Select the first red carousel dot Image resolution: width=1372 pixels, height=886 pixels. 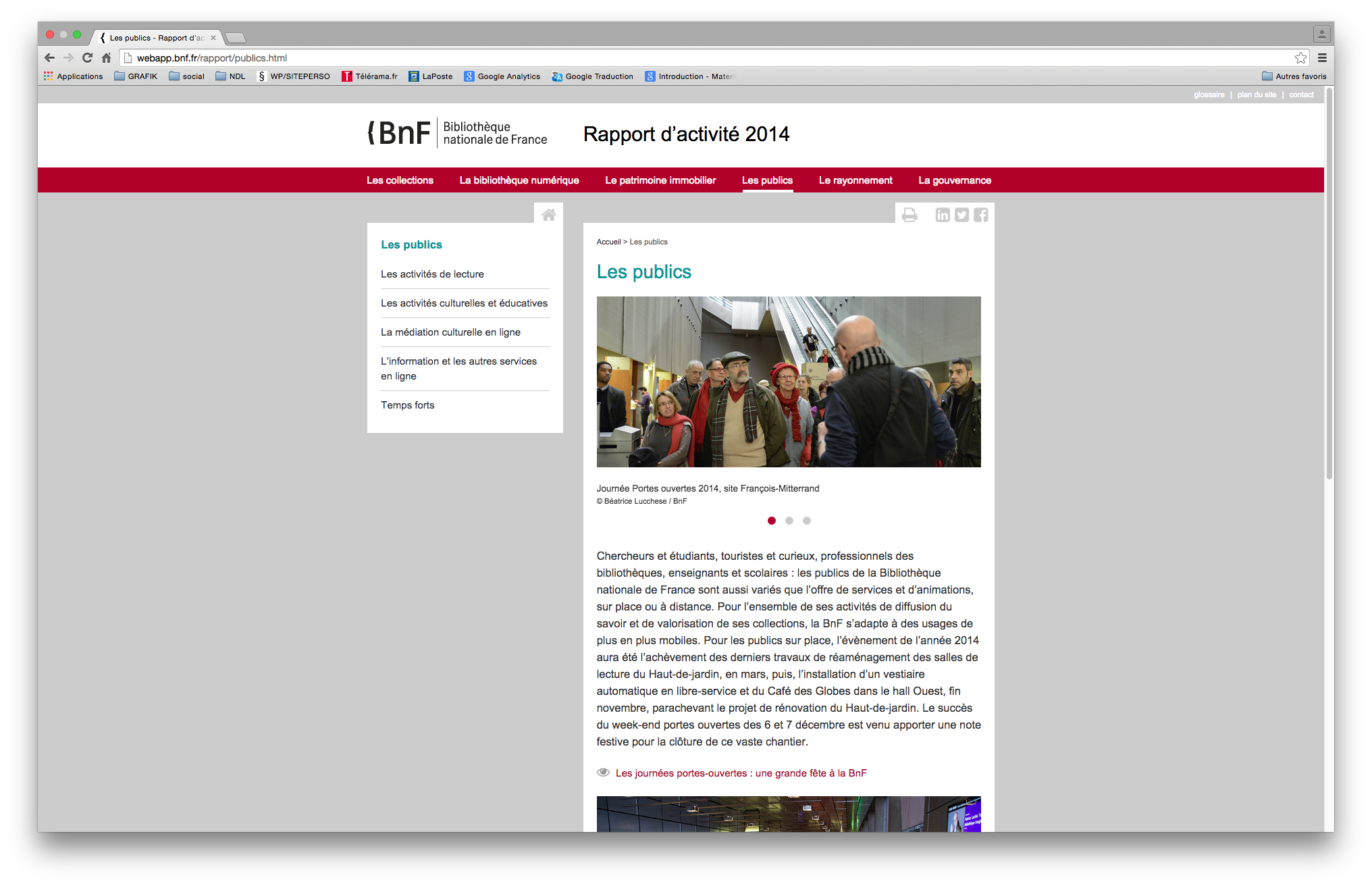tap(771, 521)
